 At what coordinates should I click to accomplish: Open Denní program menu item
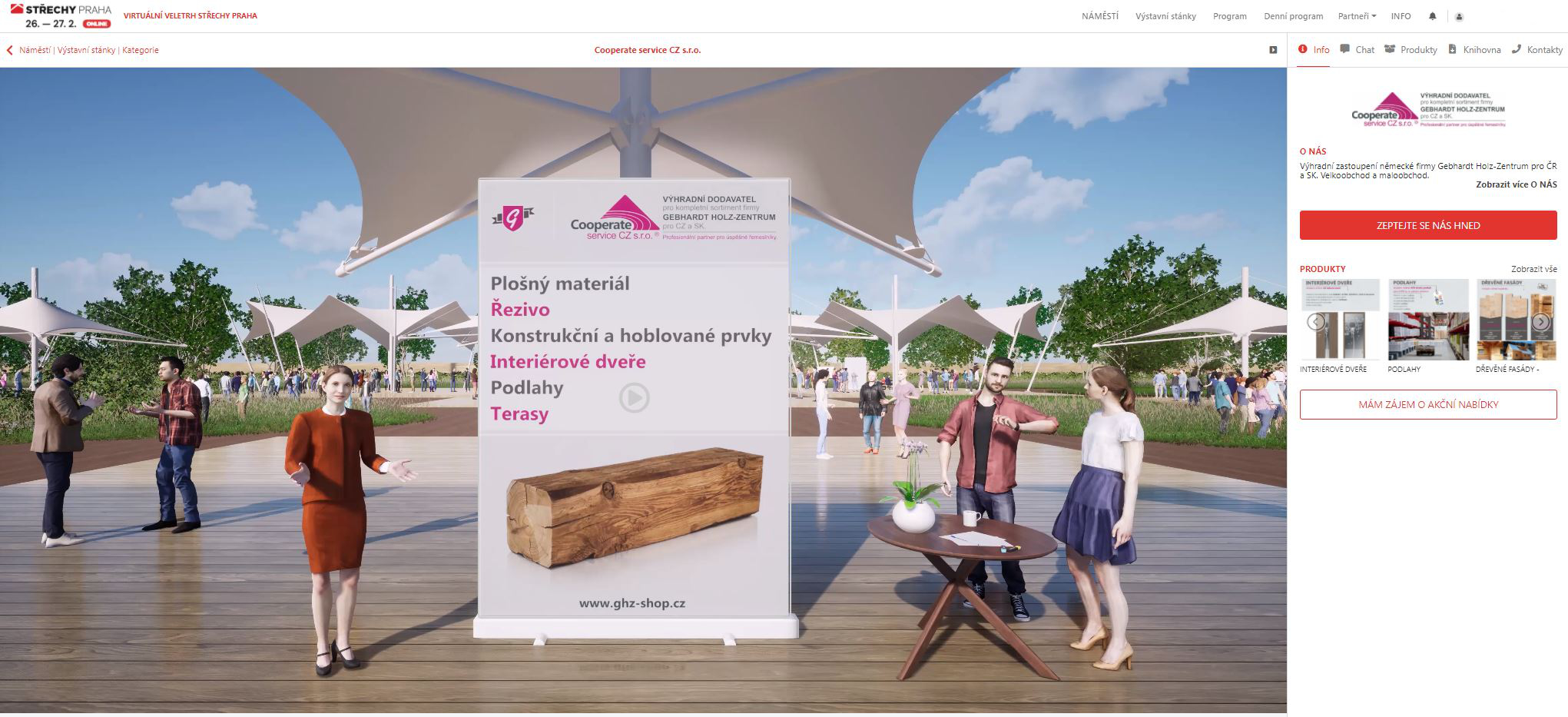pyautogui.click(x=1294, y=16)
